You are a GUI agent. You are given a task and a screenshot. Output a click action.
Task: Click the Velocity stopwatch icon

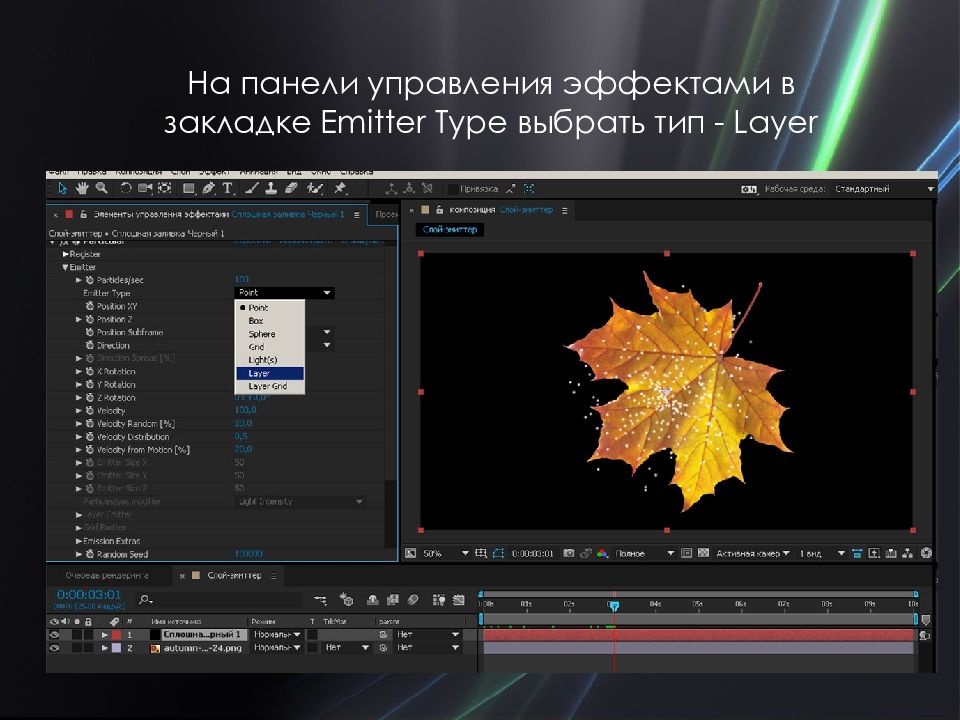(x=89, y=410)
